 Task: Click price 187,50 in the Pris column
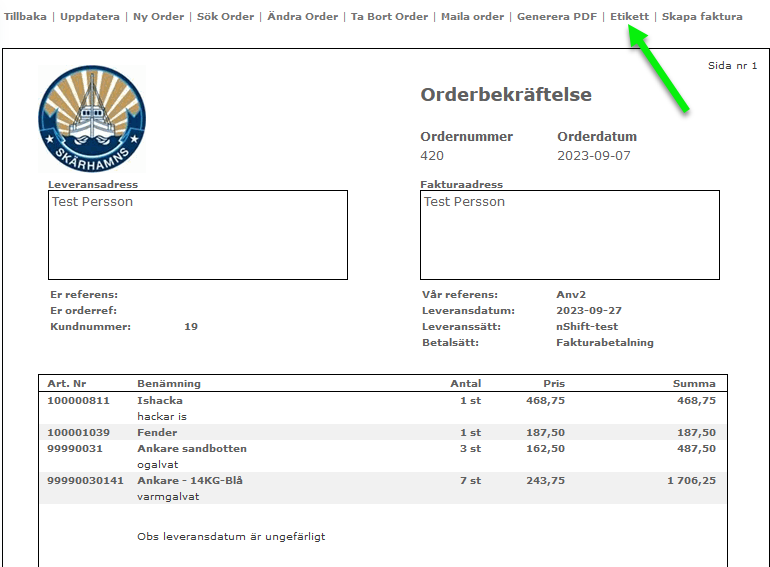tap(546, 432)
